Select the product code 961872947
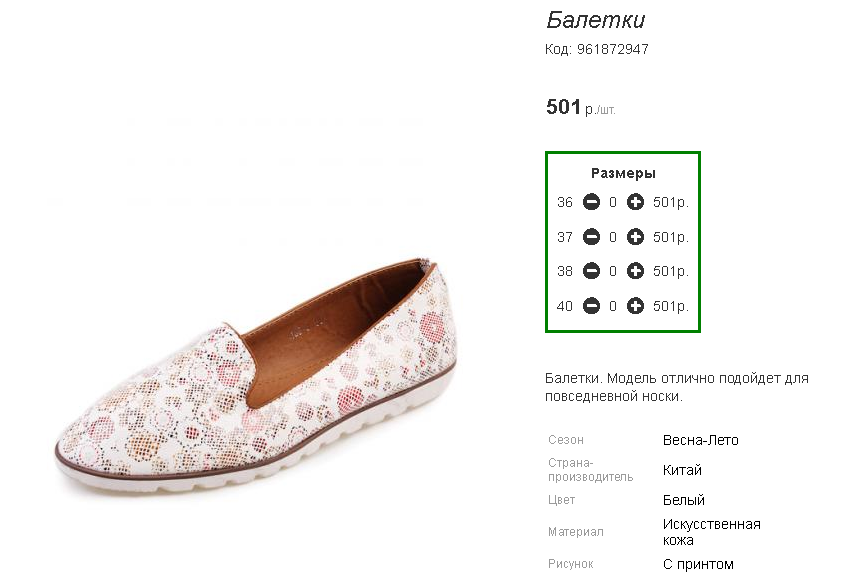 613,49
